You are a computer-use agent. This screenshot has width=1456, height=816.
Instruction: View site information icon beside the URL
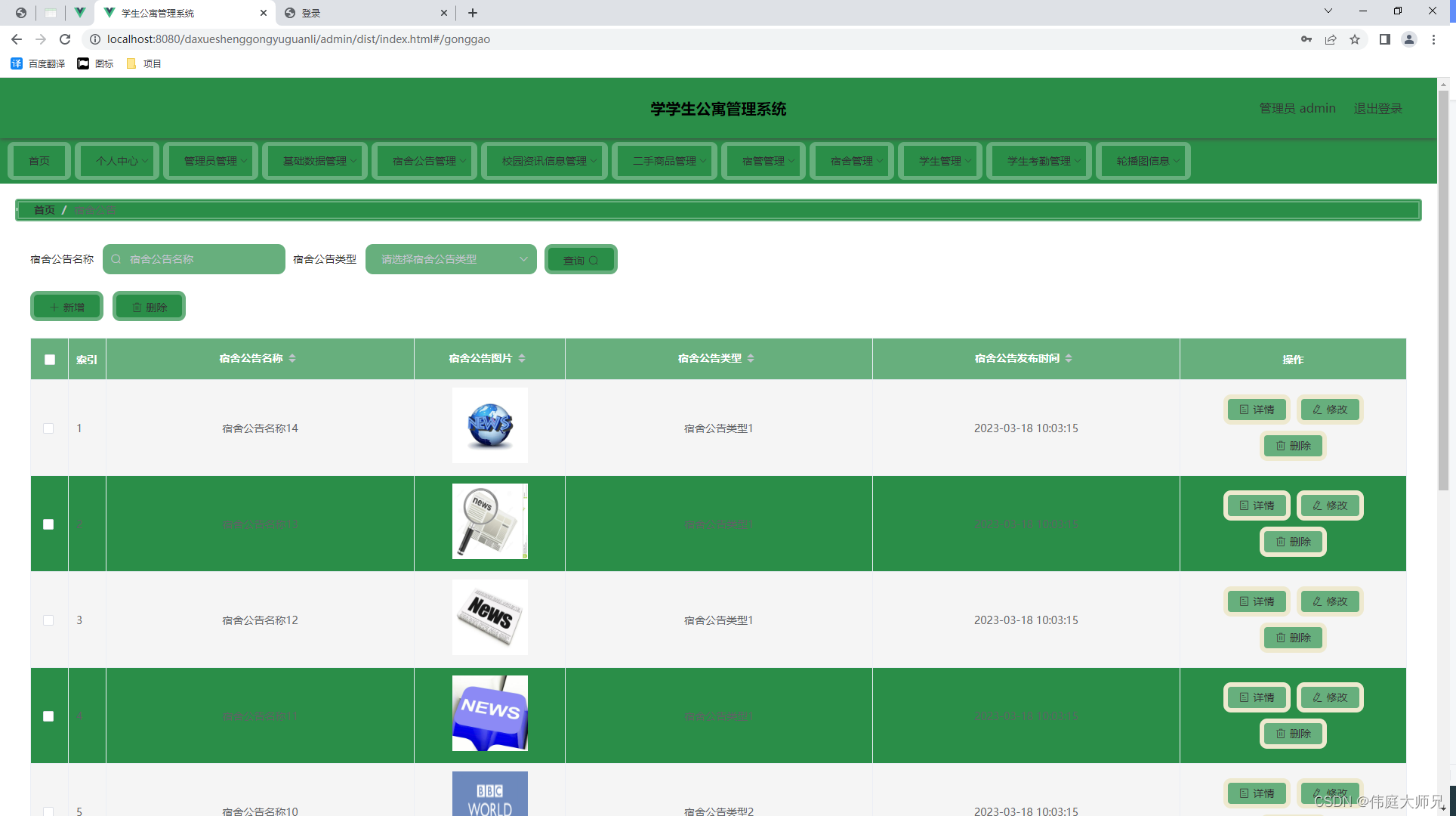click(x=95, y=39)
